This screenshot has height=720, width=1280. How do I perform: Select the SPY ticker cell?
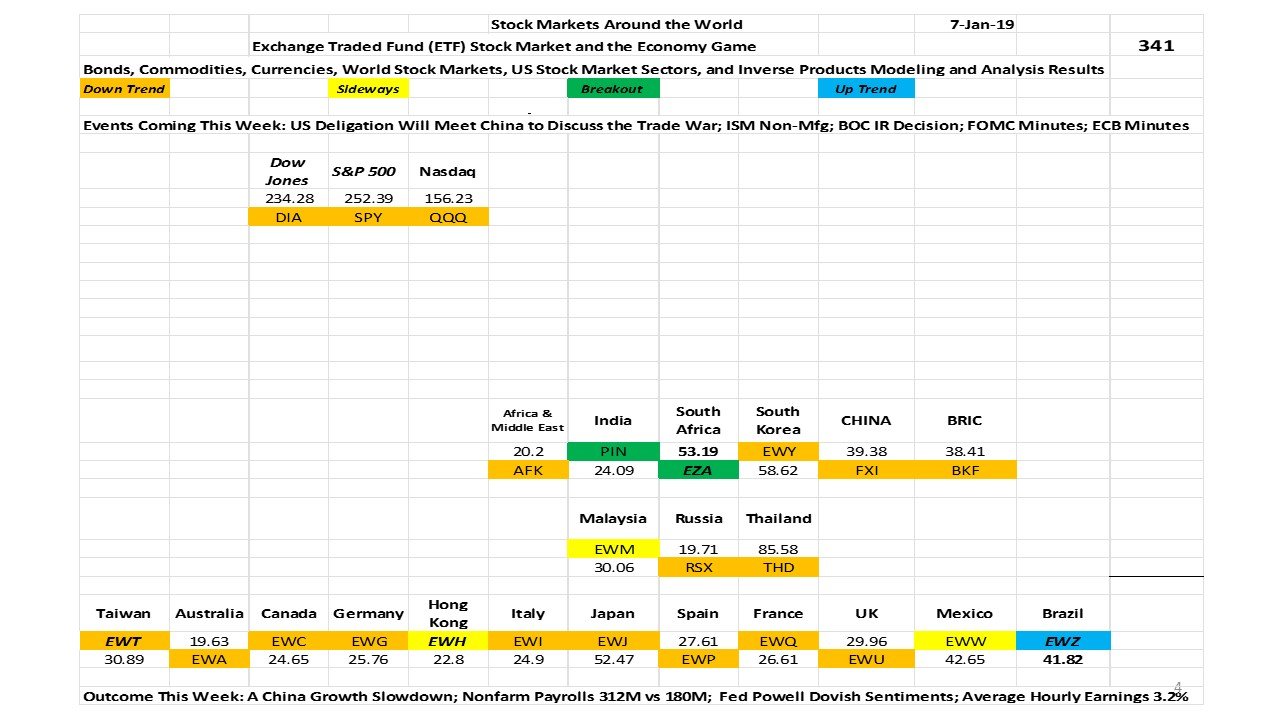click(369, 217)
